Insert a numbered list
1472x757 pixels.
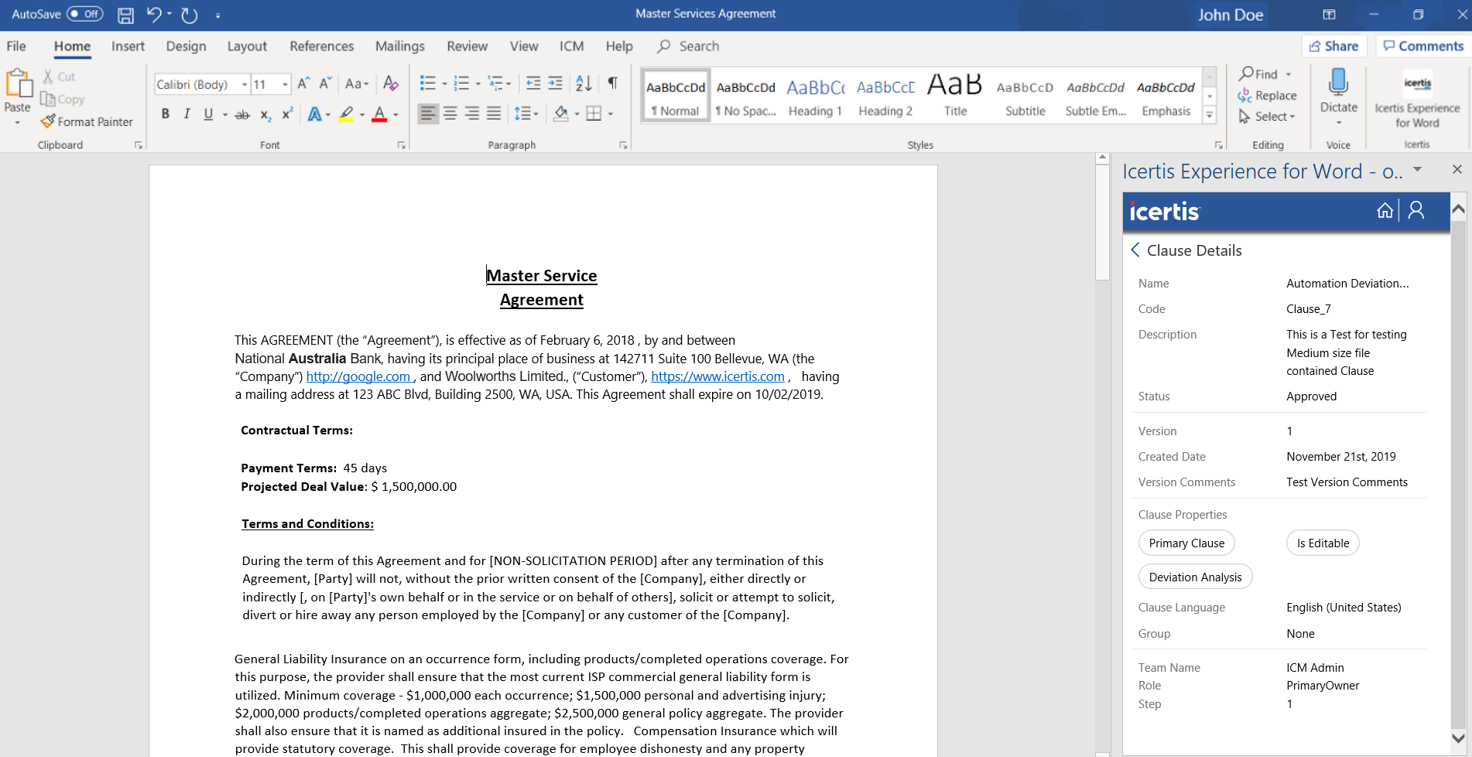[x=461, y=84]
